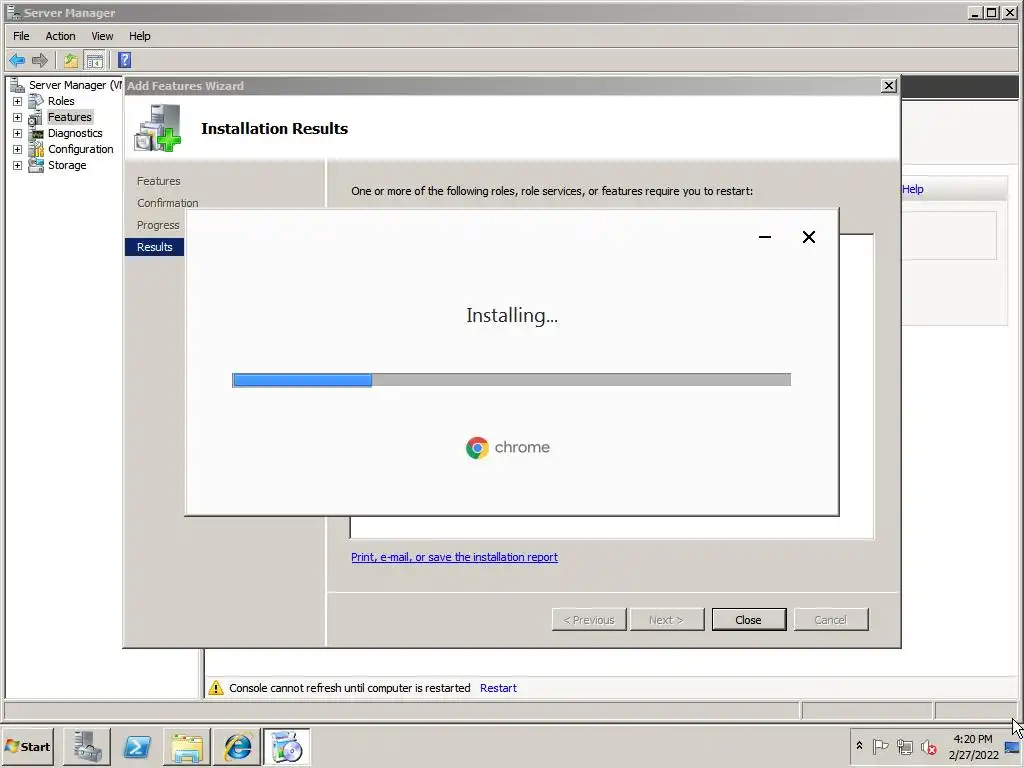Click the Help link in right pane
This screenshot has width=1024, height=768.
912,189
